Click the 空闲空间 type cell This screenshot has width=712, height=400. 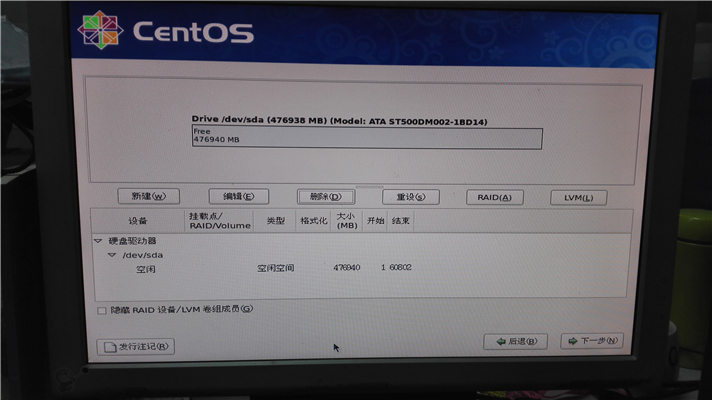coord(276,268)
